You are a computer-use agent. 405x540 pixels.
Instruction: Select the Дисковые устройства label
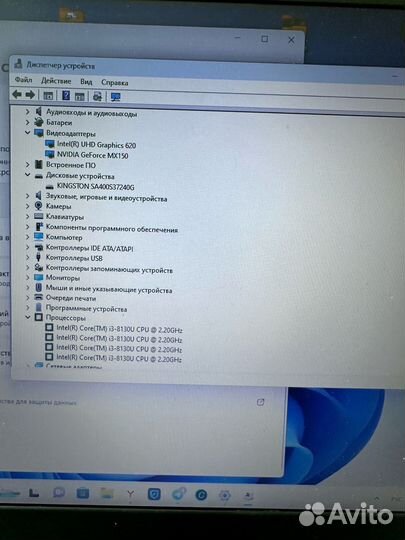click(x=80, y=176)
